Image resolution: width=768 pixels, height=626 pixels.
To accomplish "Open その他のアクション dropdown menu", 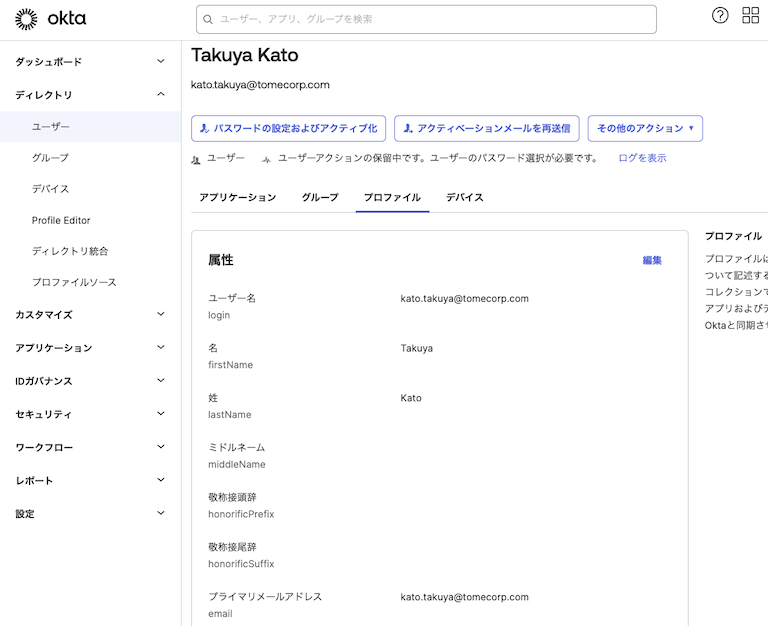I will click(x=645, y=128).
